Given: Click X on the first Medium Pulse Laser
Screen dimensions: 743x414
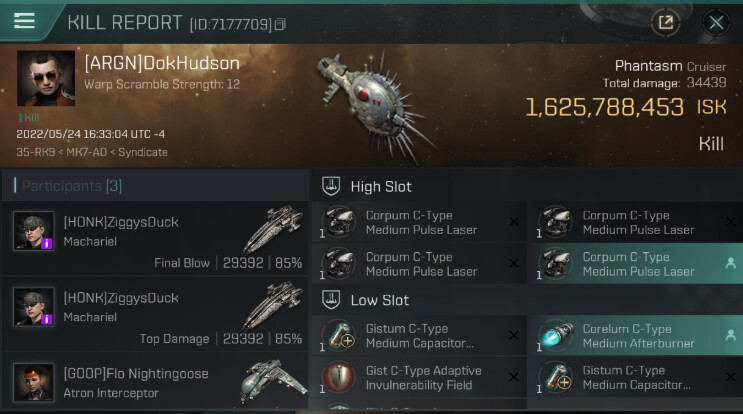Looking at the screenshot, I should coord(513,222).
